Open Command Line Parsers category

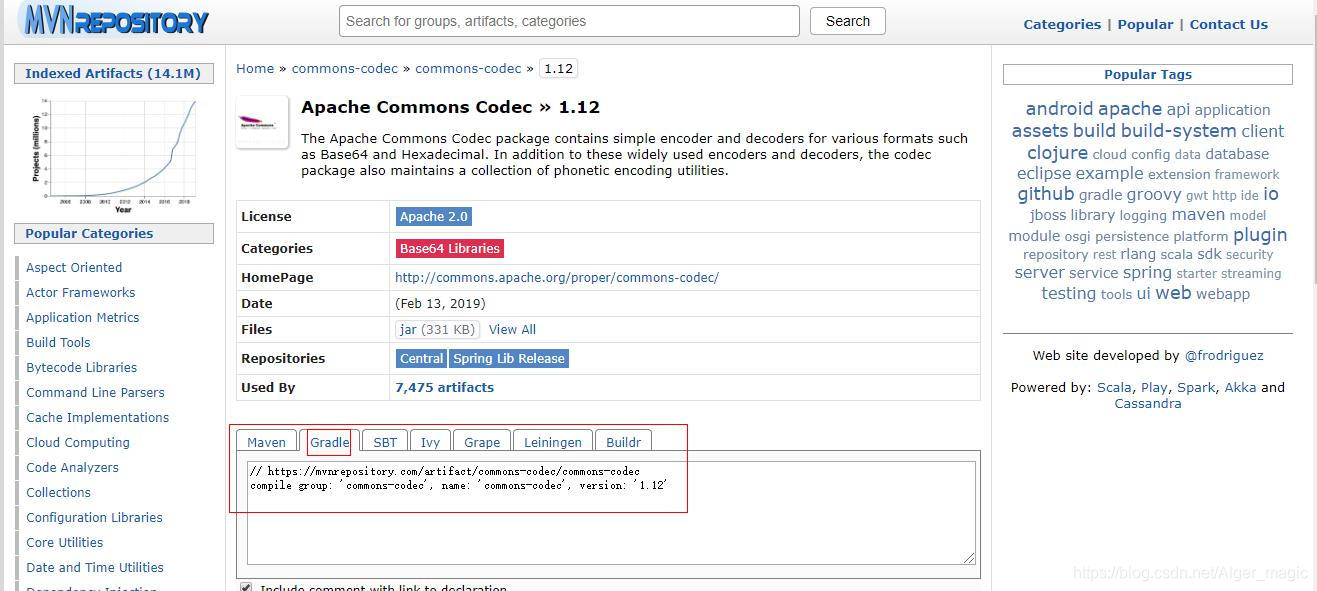click(x=95, y=392)
